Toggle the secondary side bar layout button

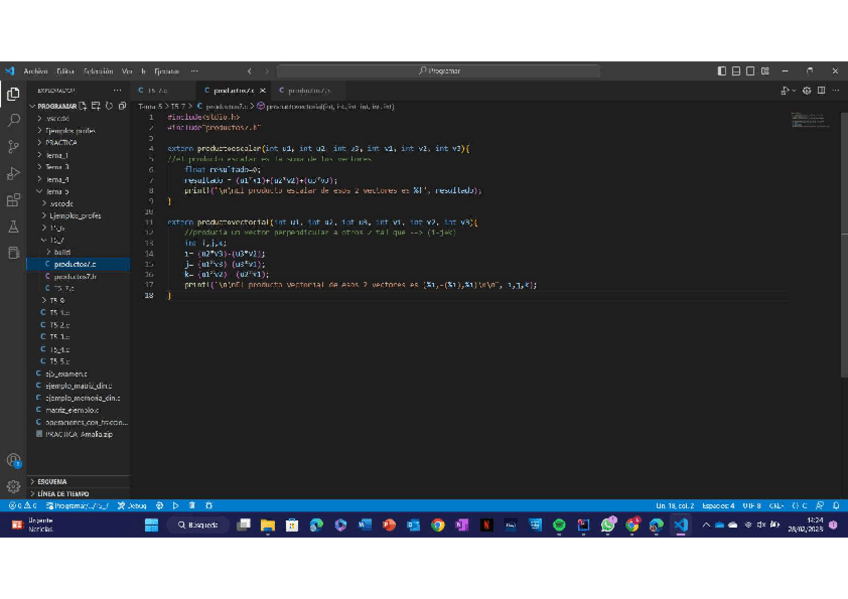[x=750, y=71]
